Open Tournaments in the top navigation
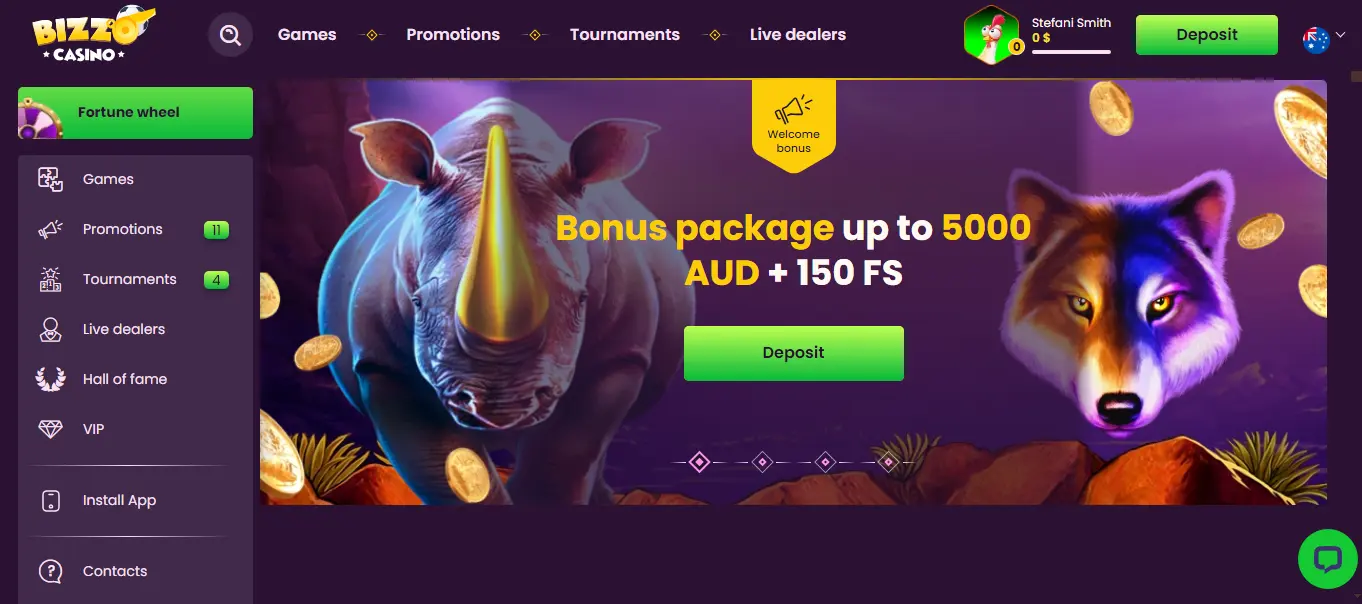Image resolution: width=1362 pixels, height=604 pixels. tap(625, 34)
